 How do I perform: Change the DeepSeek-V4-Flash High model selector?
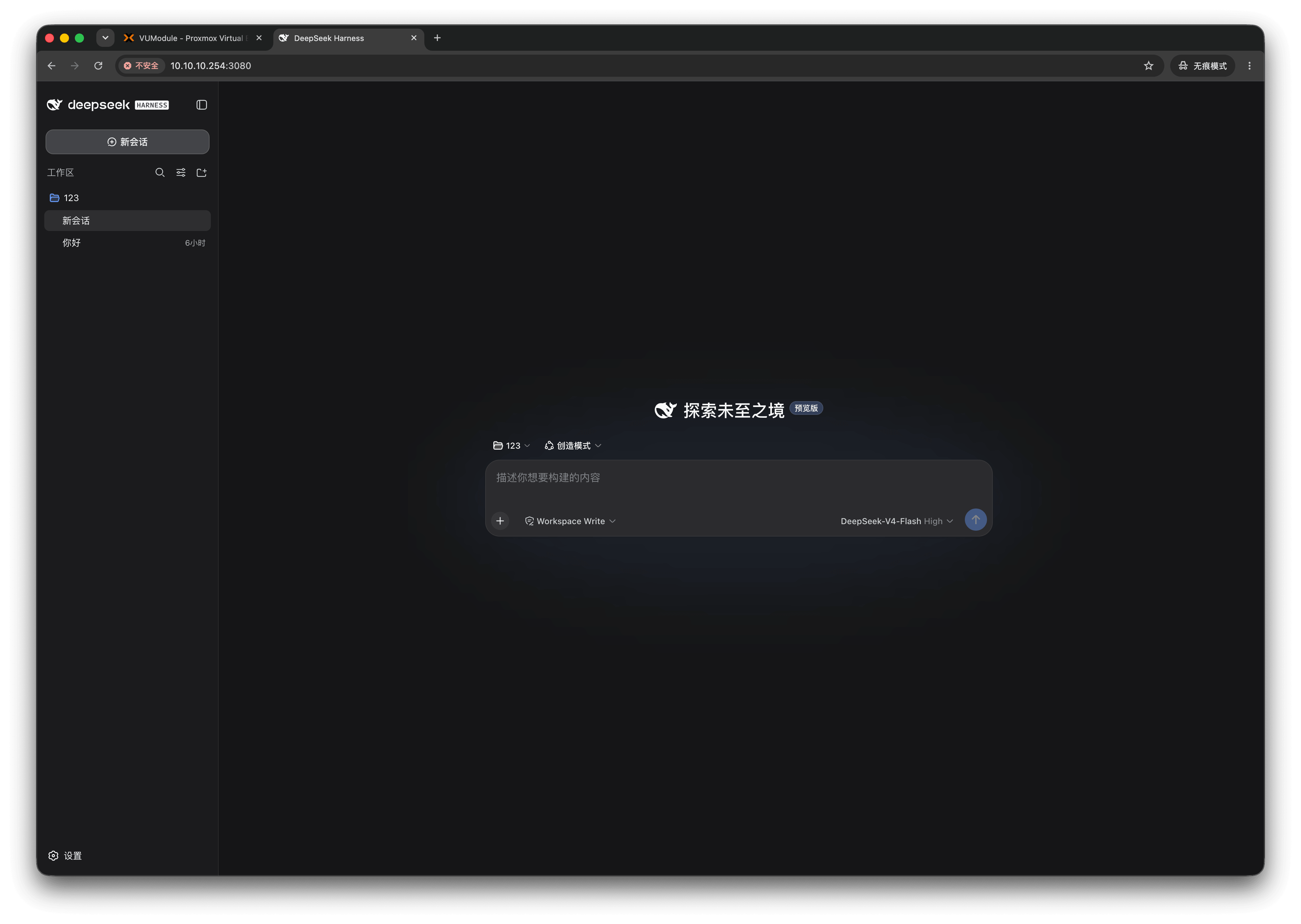(897, 521)
